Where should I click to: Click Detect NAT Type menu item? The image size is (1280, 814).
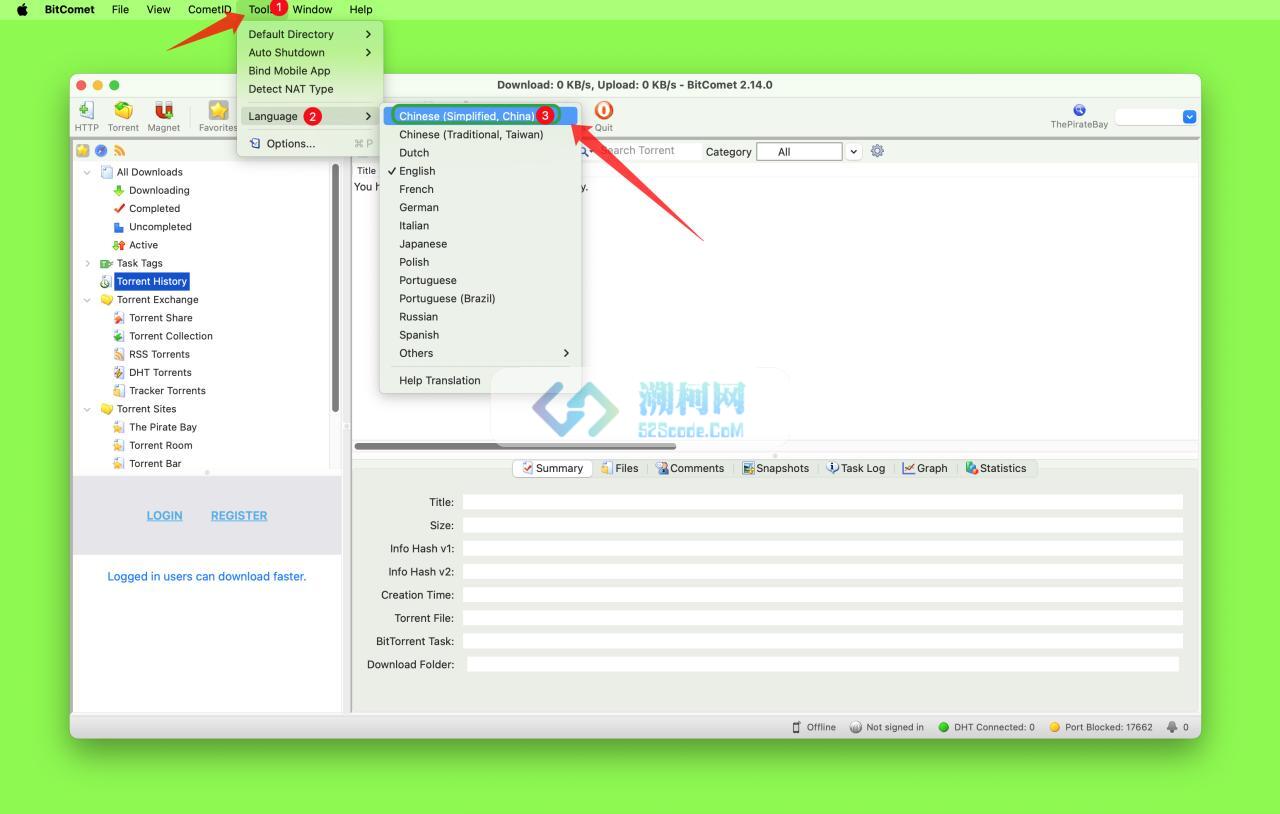(x=310, y=89)
